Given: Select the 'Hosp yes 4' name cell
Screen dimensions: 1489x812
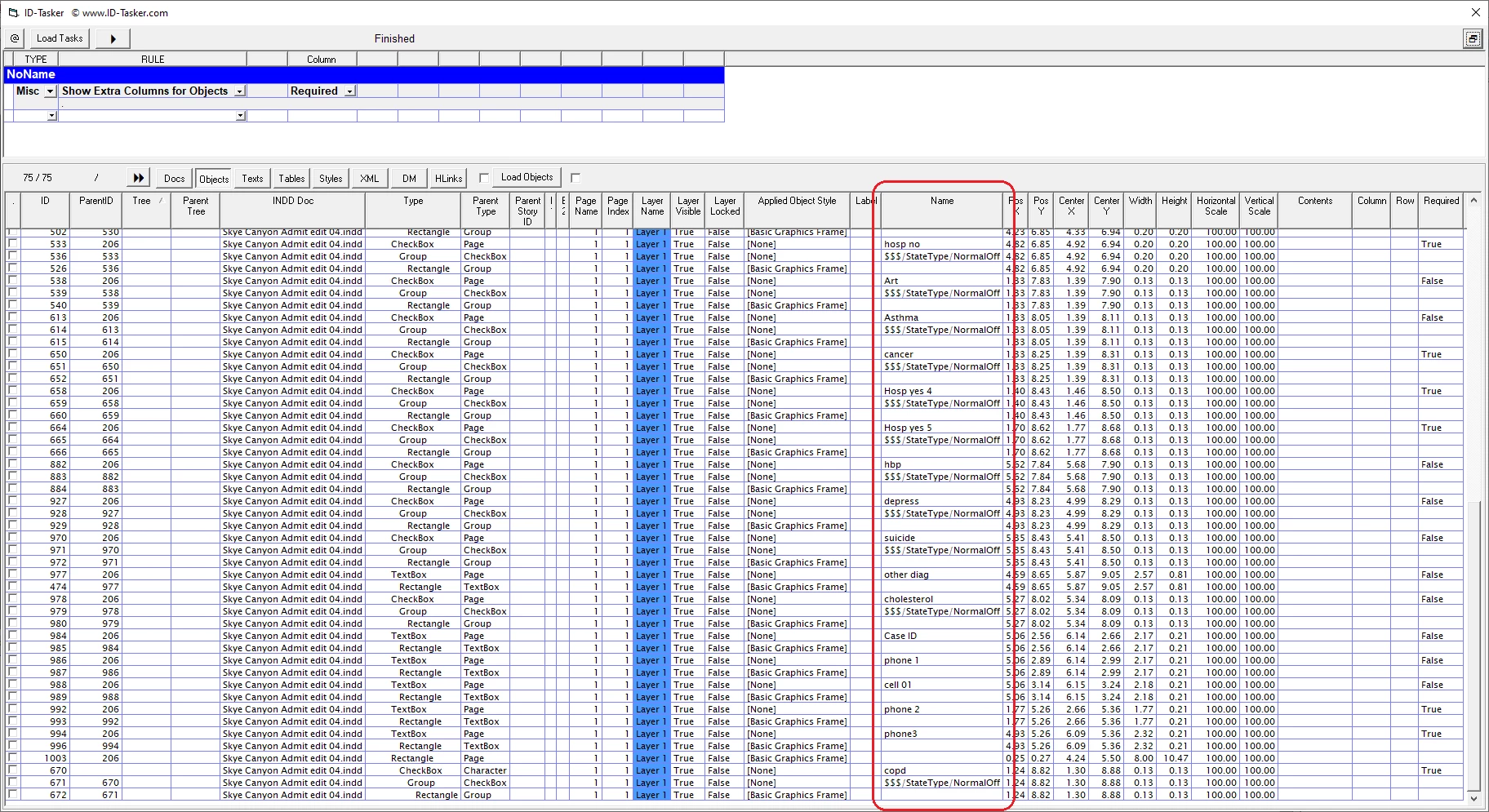Looking at the screenshot, I should click(x=942, y=391).
